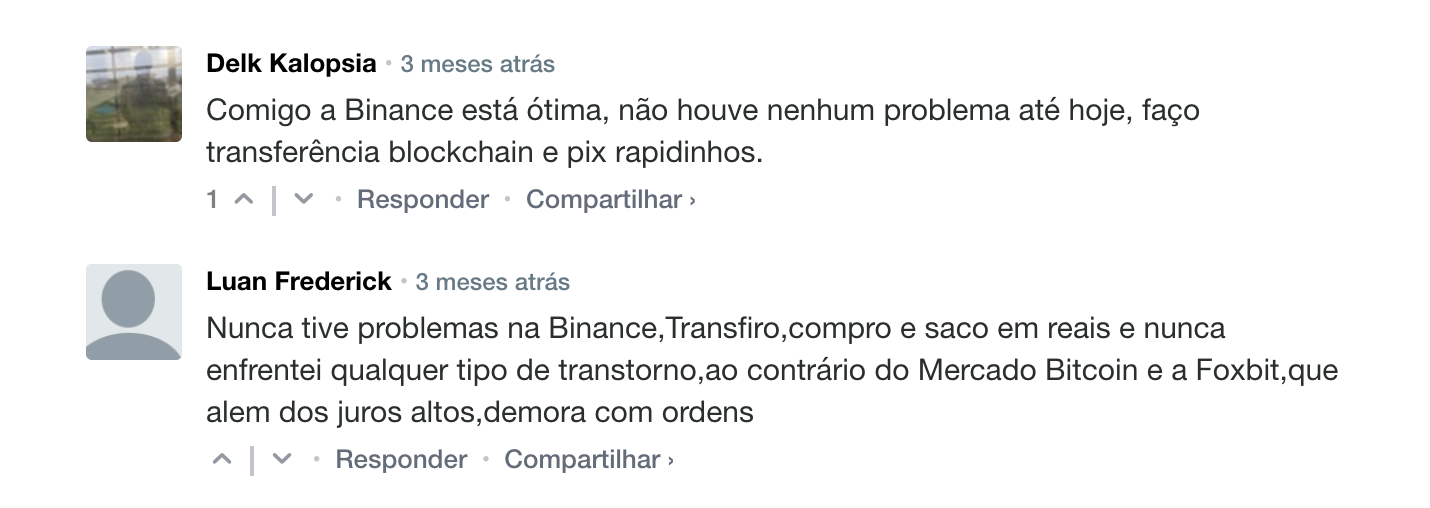Upvote Delk Kalopsia's comment
The width and height of the screenshot is (1430, 508).
(243, 199)
